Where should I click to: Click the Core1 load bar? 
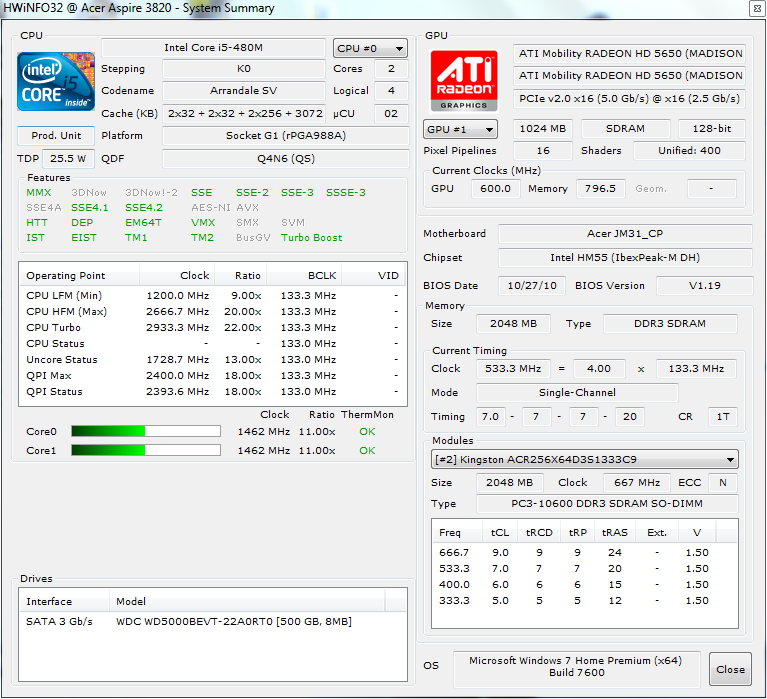point(146,450)
